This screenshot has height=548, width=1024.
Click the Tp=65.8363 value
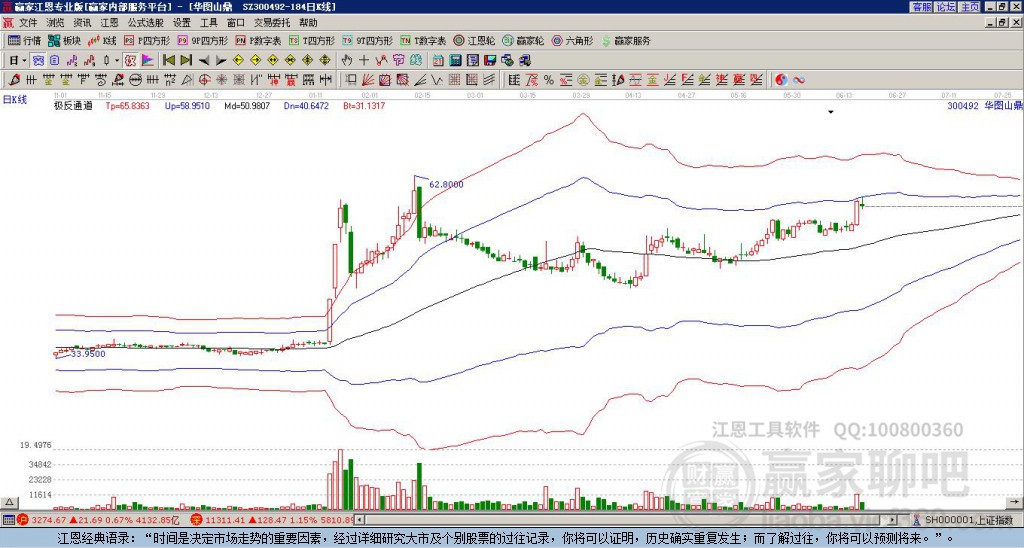pos(127,105)
